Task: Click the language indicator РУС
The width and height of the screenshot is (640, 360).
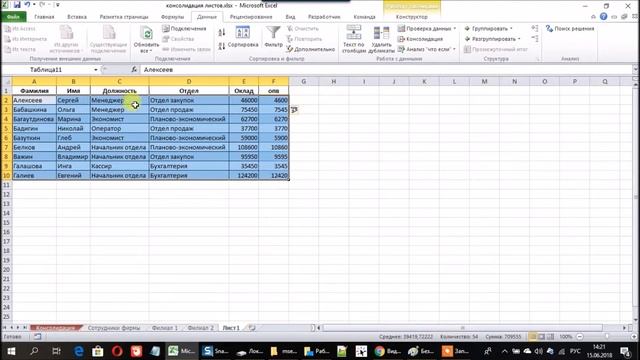Action: pos(575,351)
